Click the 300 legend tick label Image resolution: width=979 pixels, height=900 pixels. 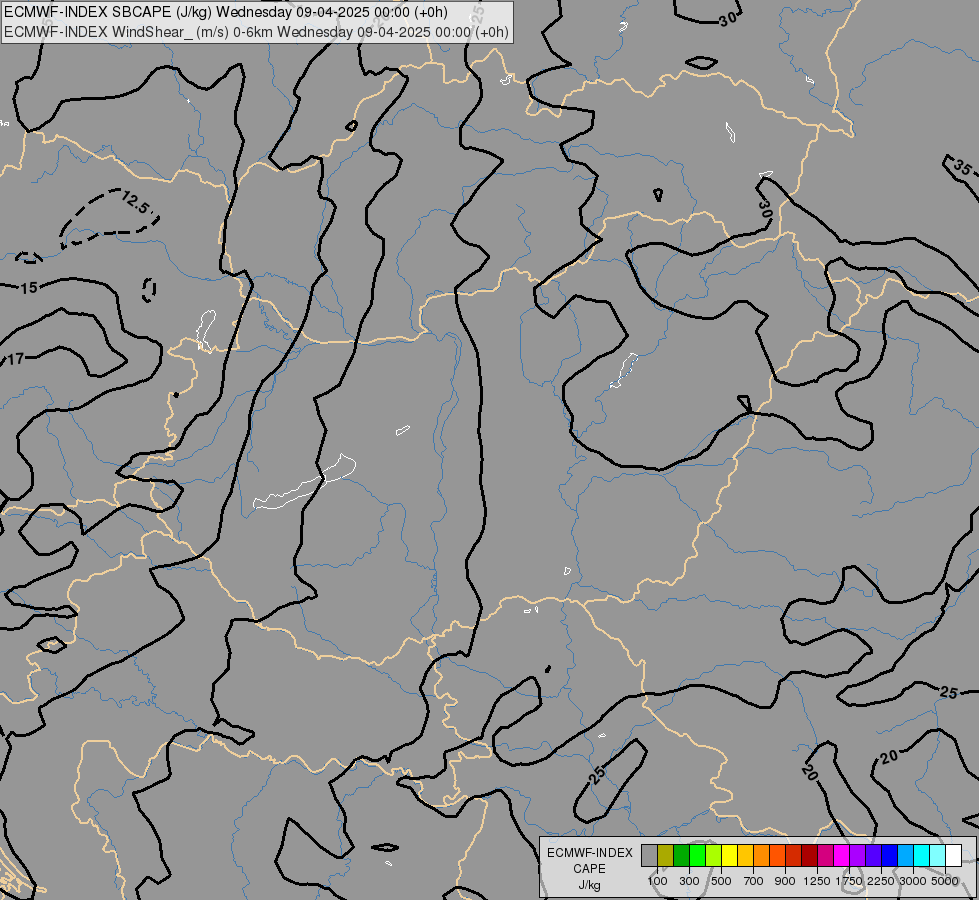click(x=689, y=881)
